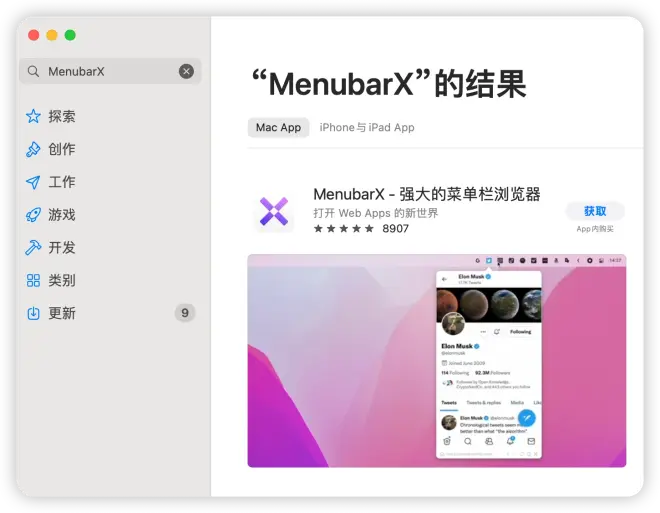Click the updates badge showing 9
The width and height of the screenshot is (660, 513).
pos(184,313)
